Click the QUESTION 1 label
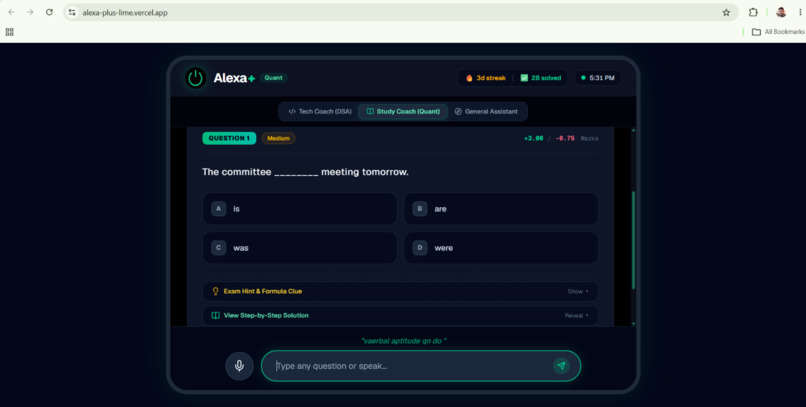 pos(229,138)
